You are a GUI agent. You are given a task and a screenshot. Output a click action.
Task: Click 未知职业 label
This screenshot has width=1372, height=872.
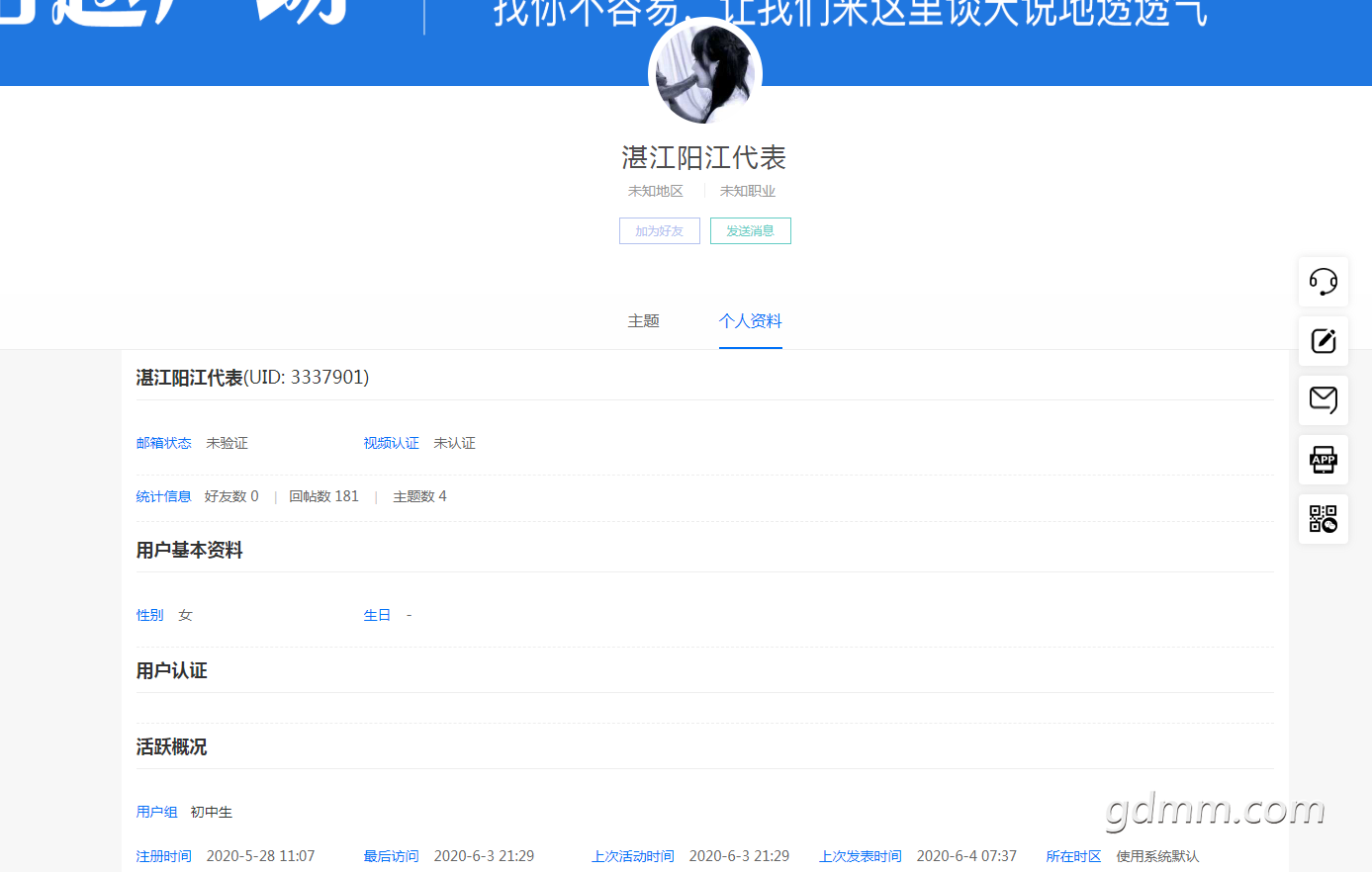coord(748,191)
